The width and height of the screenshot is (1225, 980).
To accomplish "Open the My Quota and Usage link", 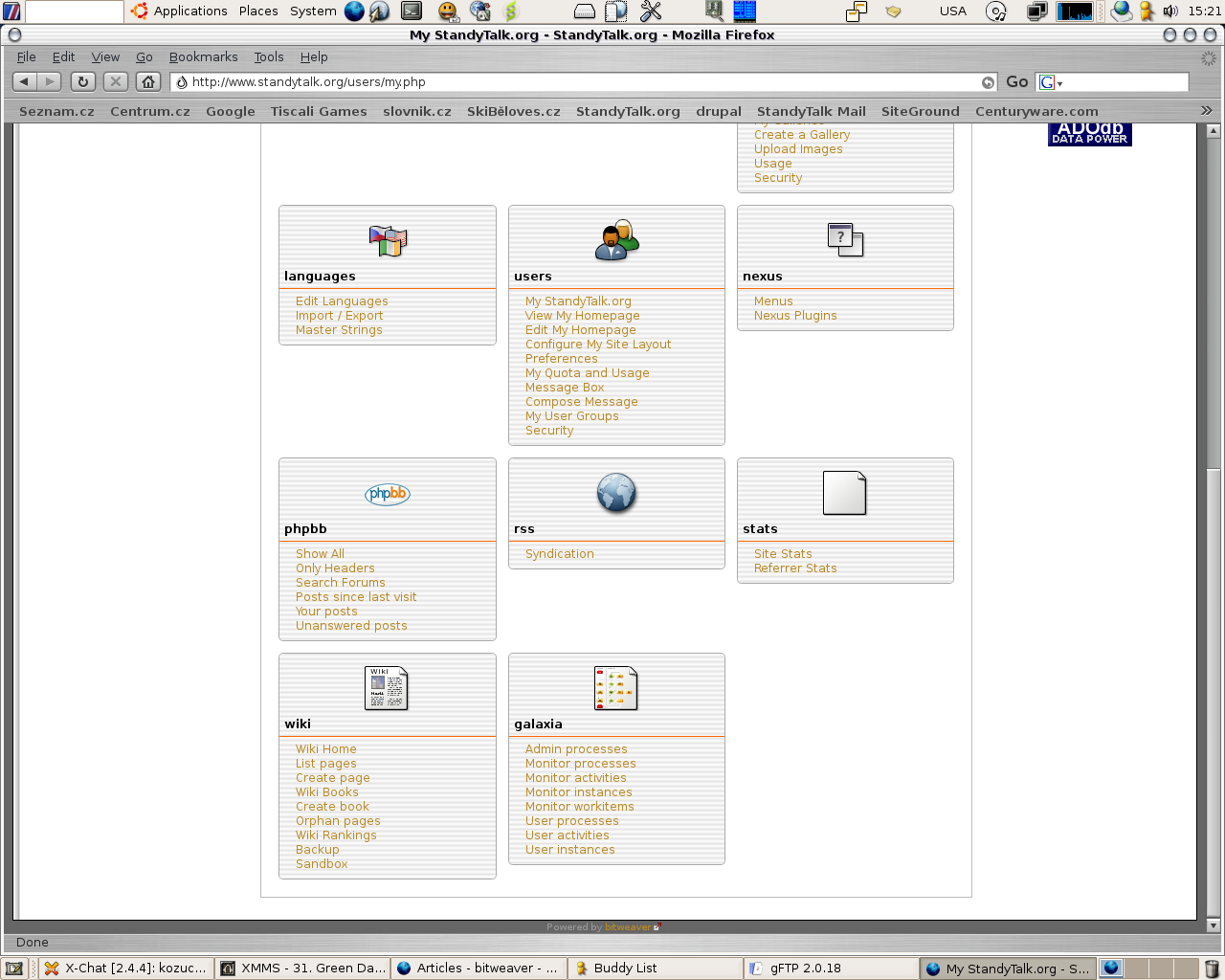I will 587,373.
